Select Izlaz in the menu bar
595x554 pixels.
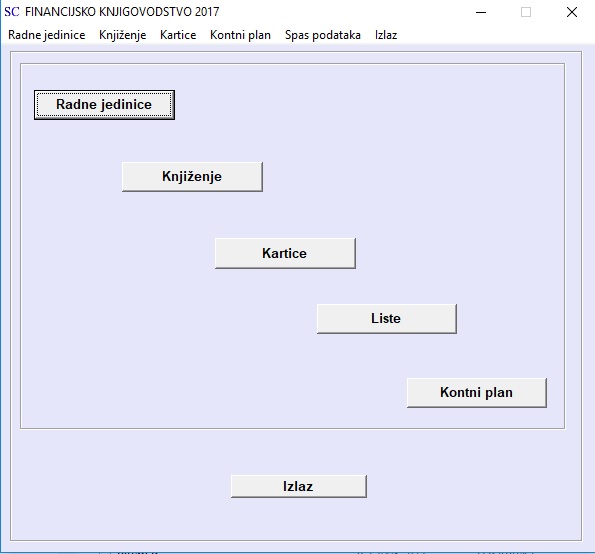386,35
